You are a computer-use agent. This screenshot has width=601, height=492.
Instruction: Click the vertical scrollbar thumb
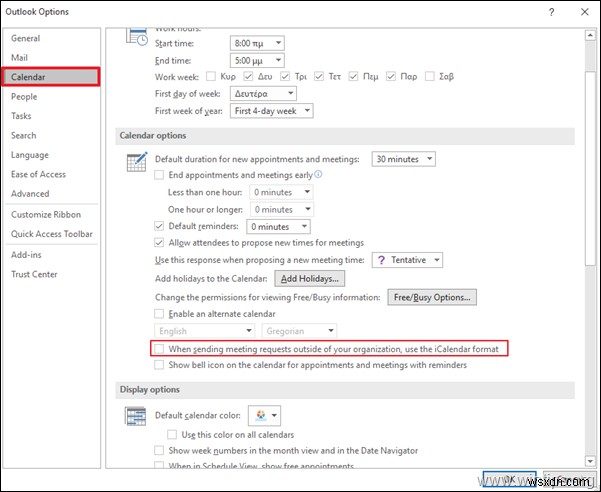(x=590, y=167)
